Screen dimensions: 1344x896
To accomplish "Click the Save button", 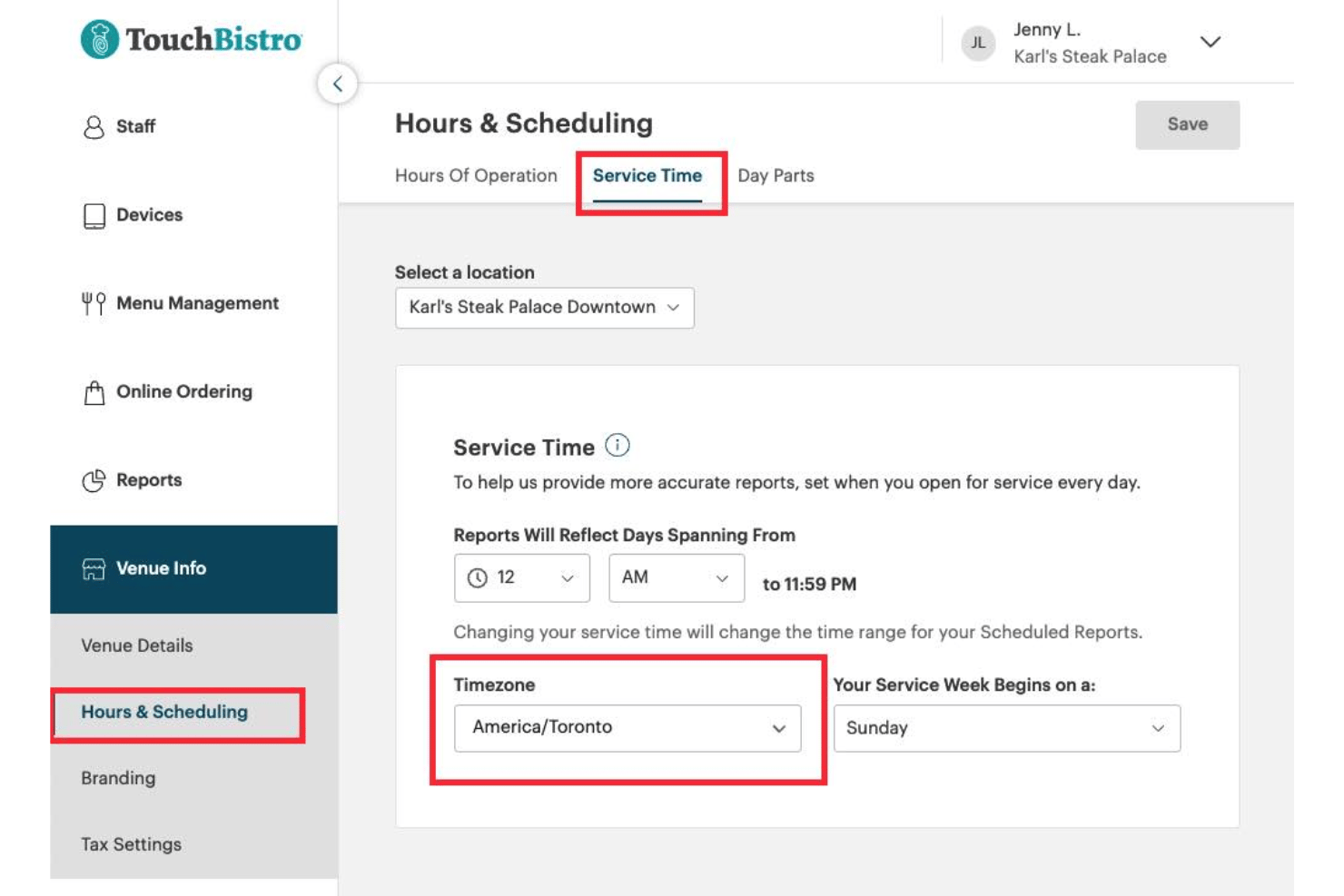I will (x=1187, y=124).
